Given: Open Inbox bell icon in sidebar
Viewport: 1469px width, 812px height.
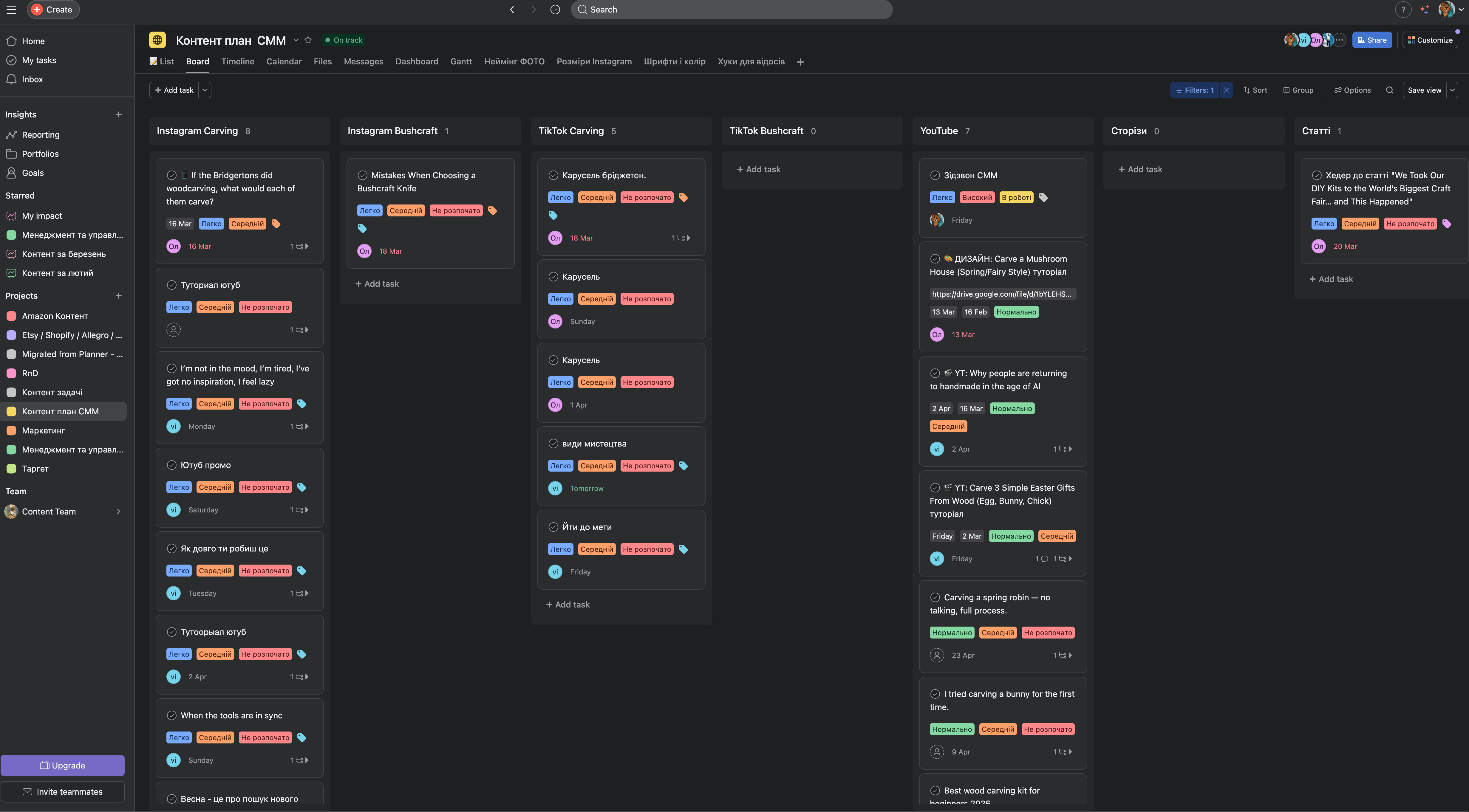Looking at the screenshot, I should pyautogui.click(x=11, y=79).
